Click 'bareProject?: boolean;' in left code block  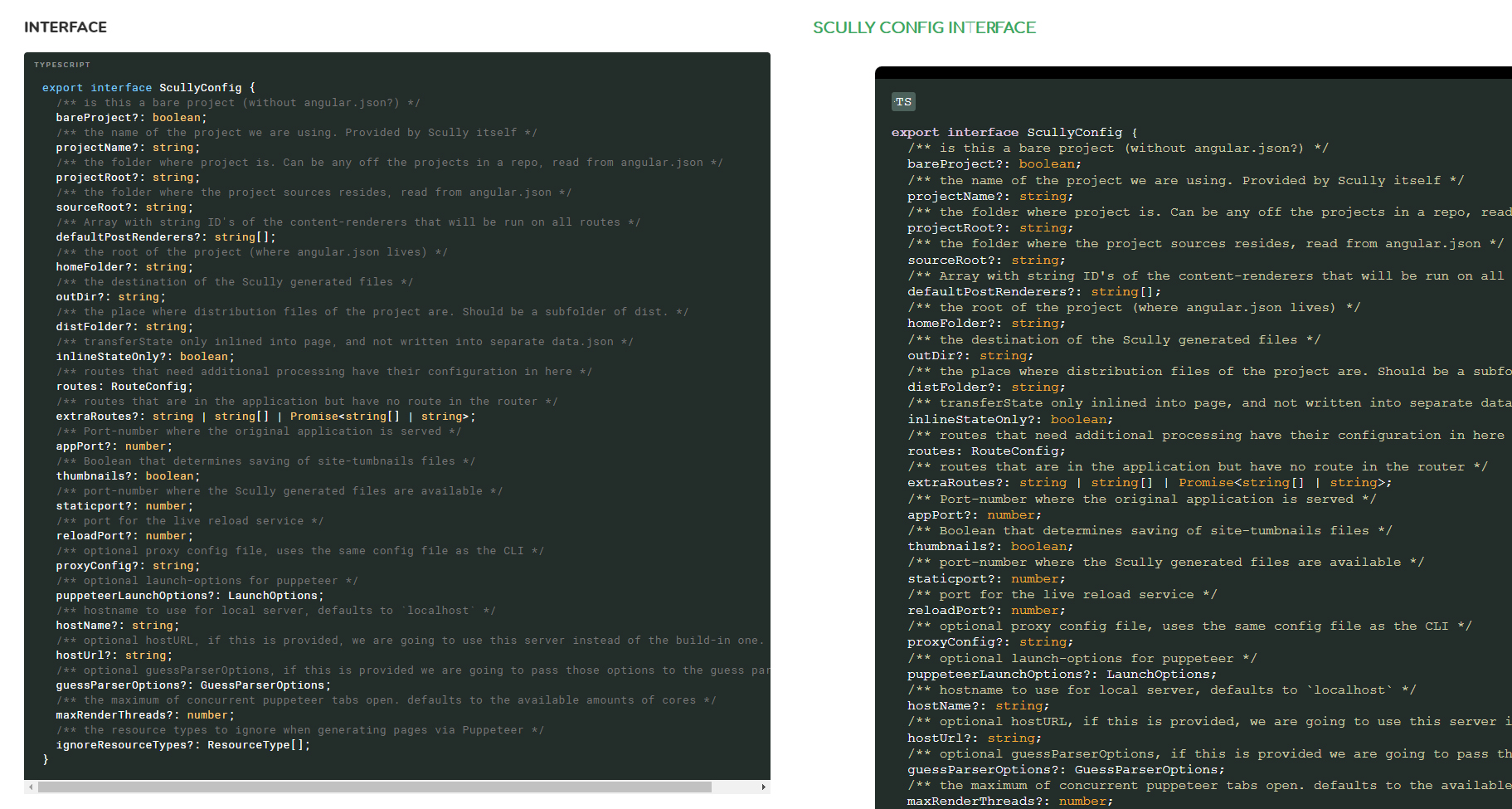click(x=131, y=118)
